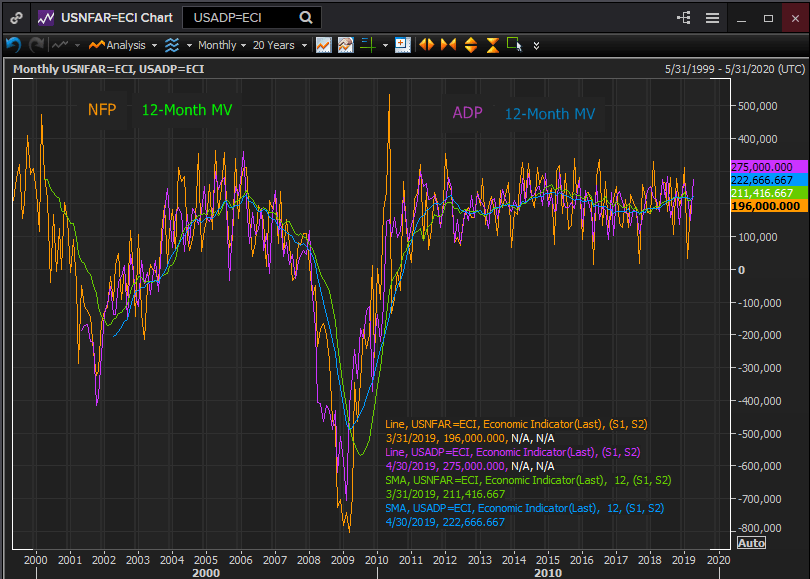Toggle Auto scaling at bottom right
The image size is (810, 579).
pyautogui.click(x=751, y=542)
